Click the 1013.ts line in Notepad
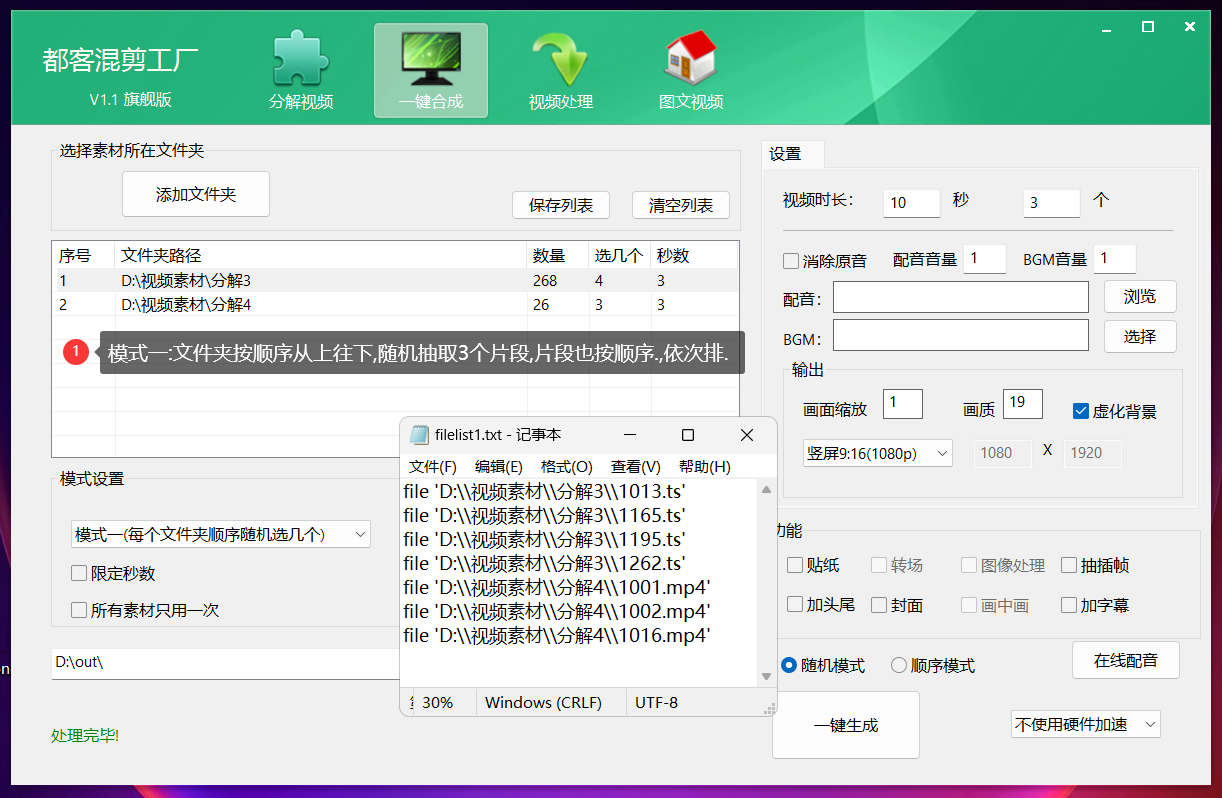 [545, 491]
